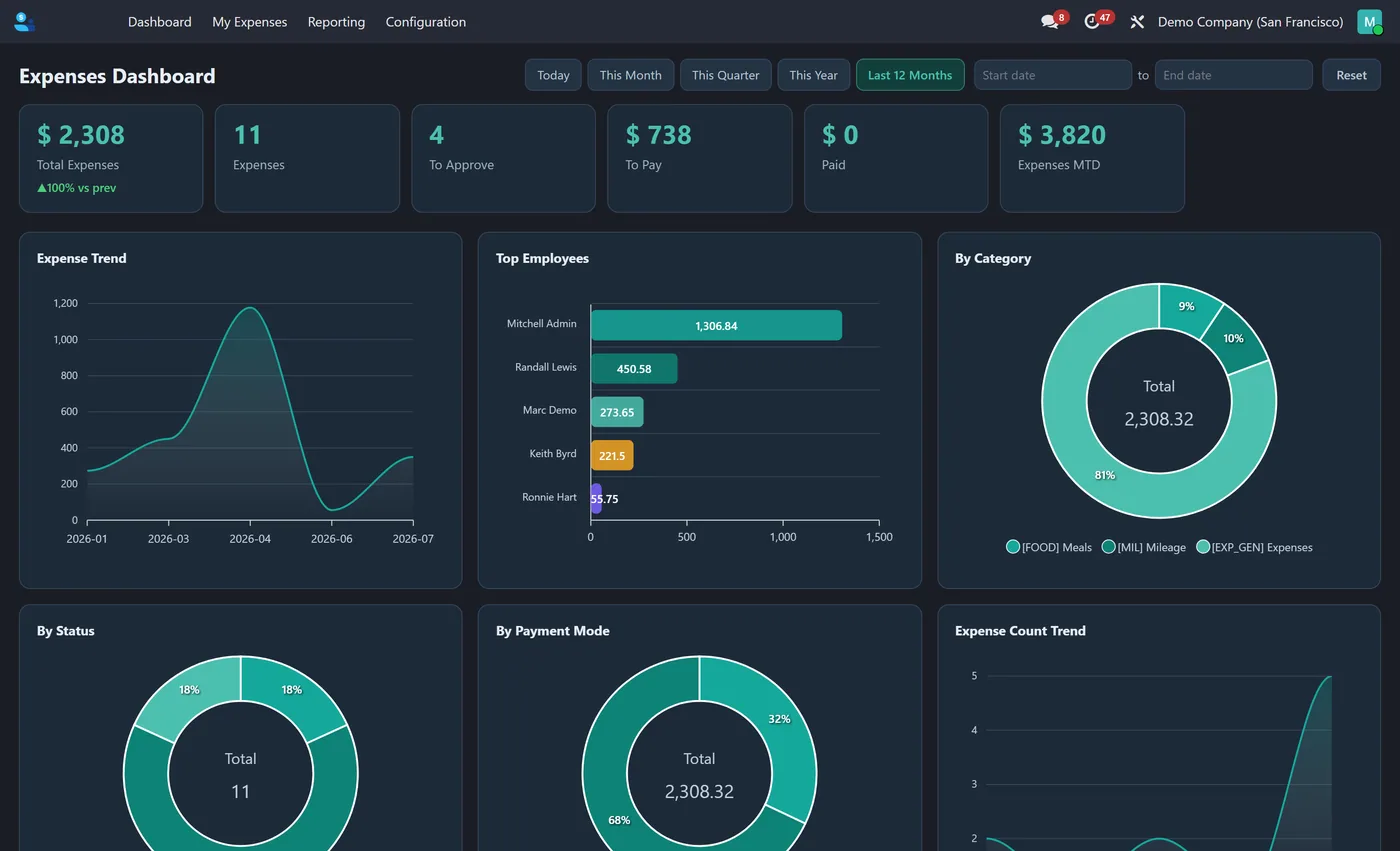Click the 100% vs prev indicator

coord(77,188)
